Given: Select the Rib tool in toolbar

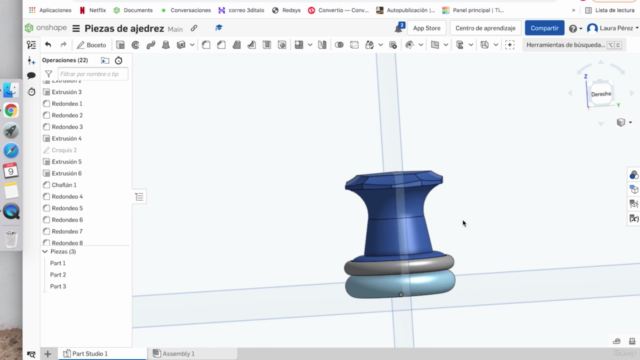Looking at the screenshot, I should 251,45.
